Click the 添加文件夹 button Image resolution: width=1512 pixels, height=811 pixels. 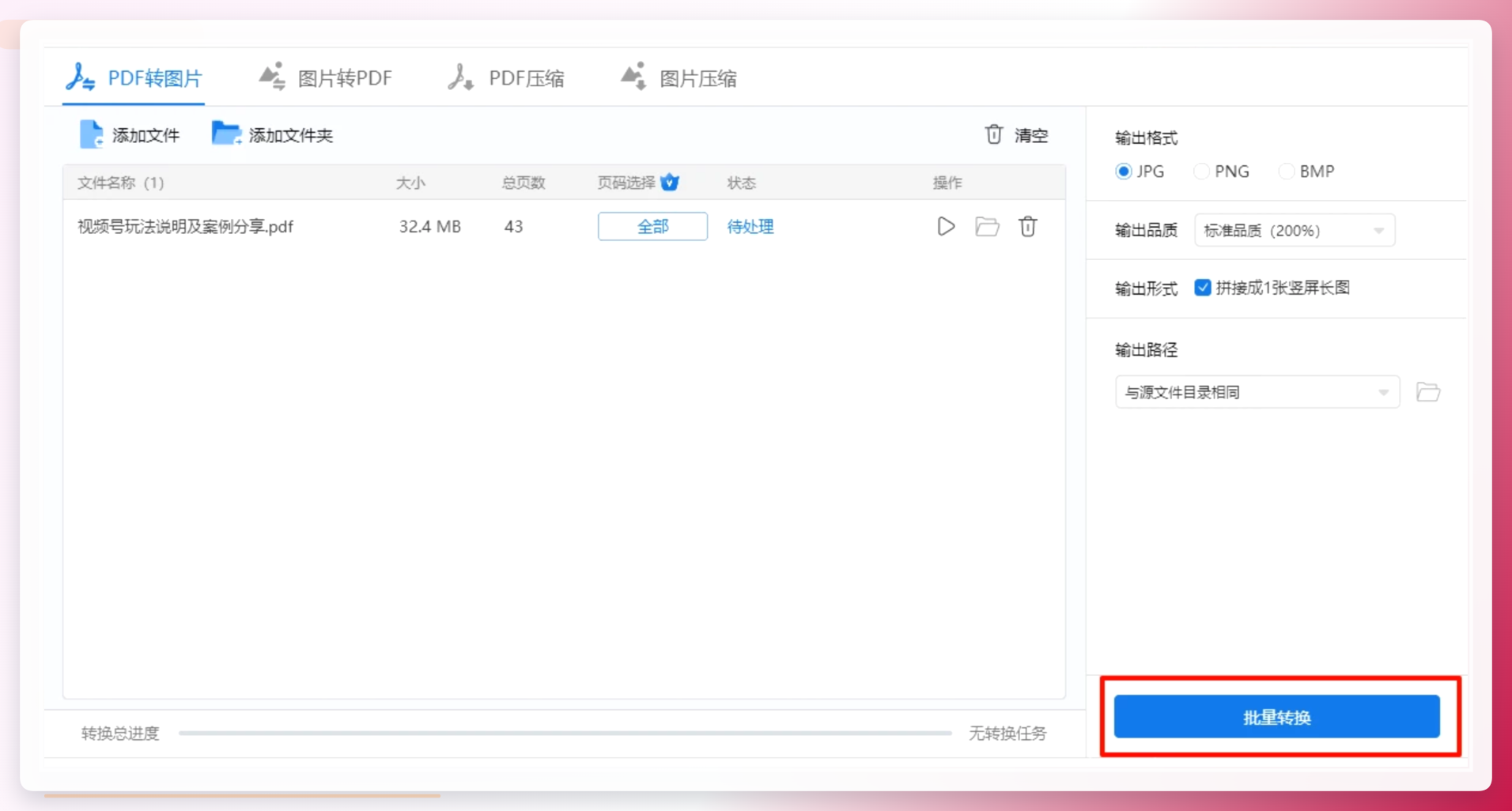pos(272,134)
